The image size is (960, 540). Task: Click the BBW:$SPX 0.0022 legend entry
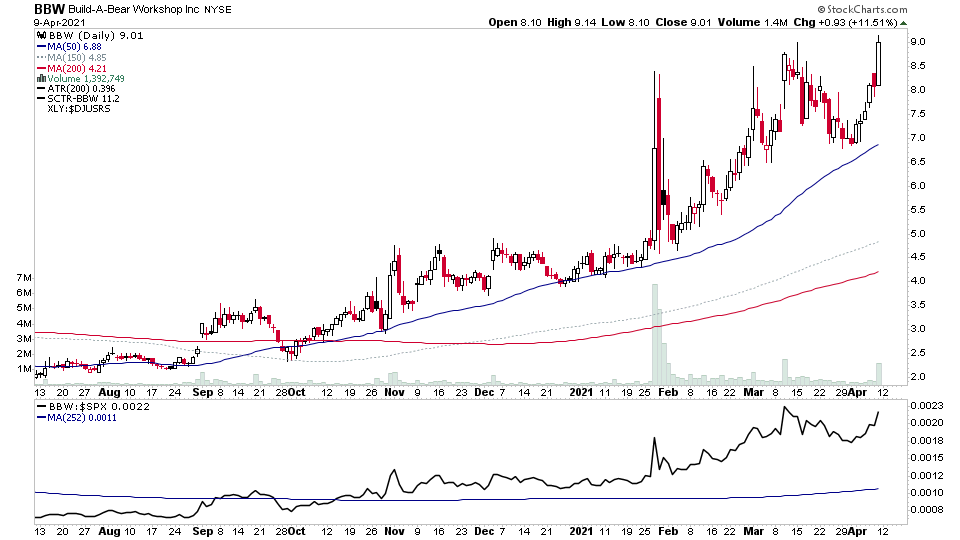click(x=99, y=407)
